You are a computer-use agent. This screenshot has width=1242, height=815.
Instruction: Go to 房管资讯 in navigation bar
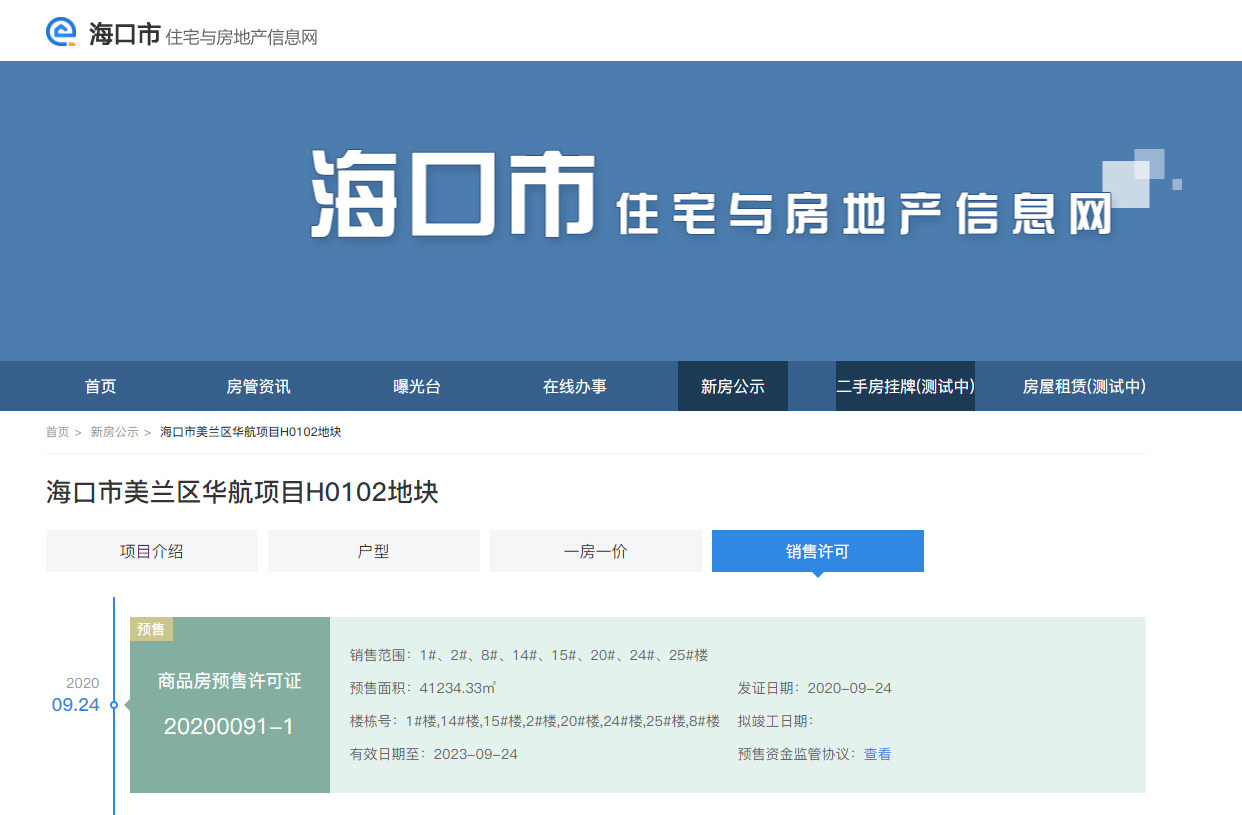(258, 387)
